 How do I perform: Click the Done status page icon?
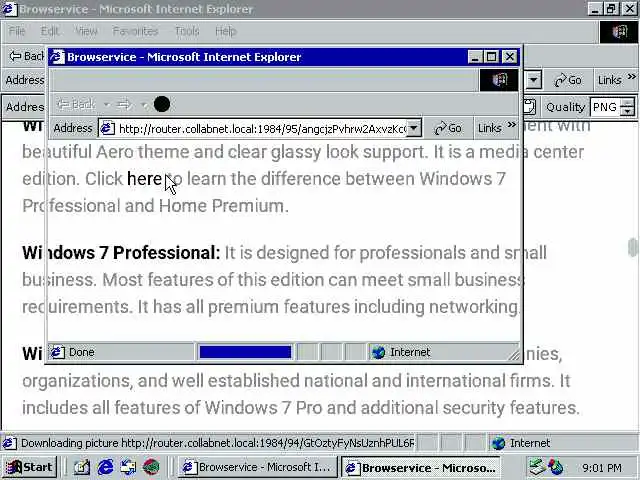pyautogui.click(x=57, y=352)
